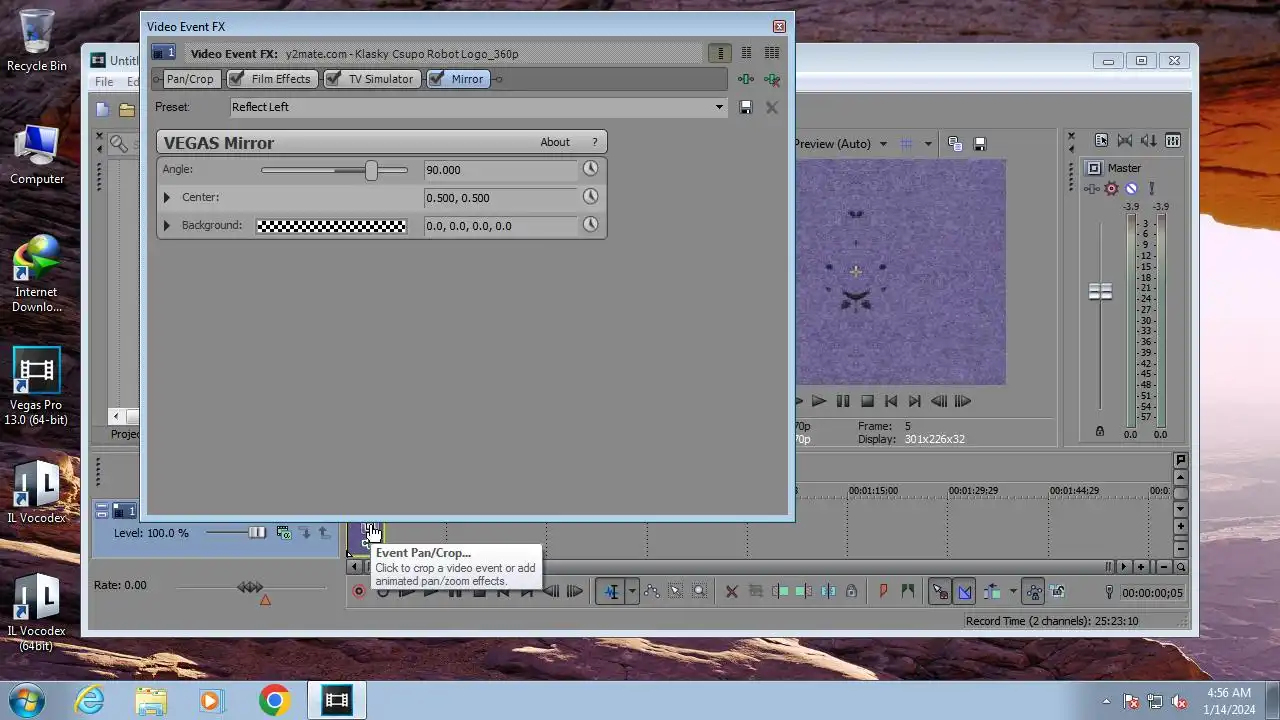Insert a red marker flag
Image resolution: width=1280 pixels, height=720 pixels.
pyautogui.click(x=883, y=592)
